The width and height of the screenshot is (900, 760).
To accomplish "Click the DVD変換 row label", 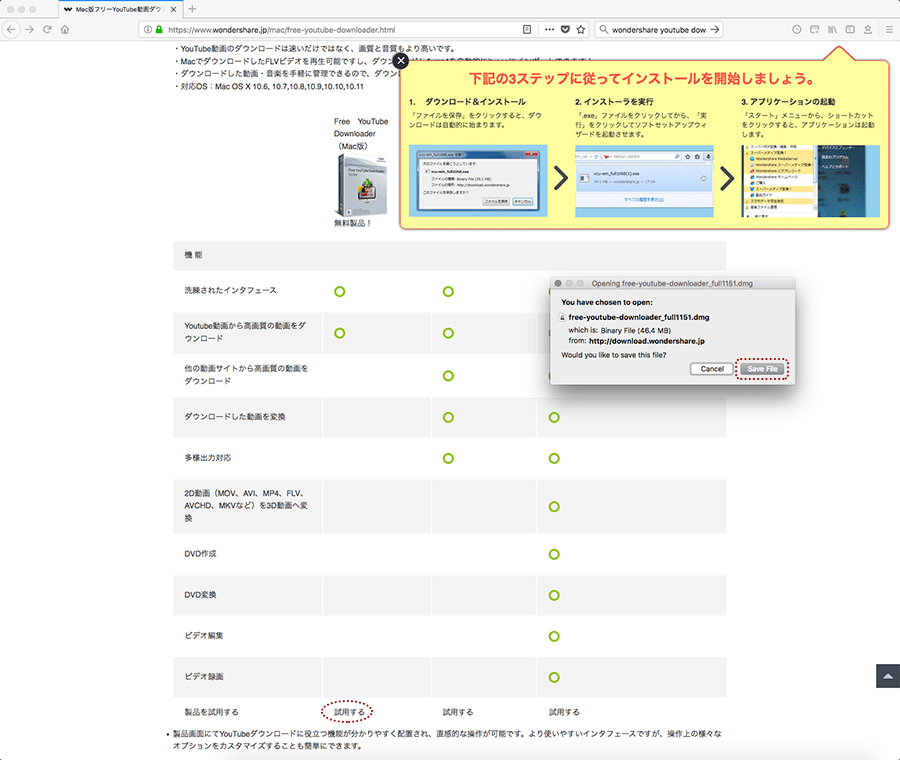I will tap(200, 595).
